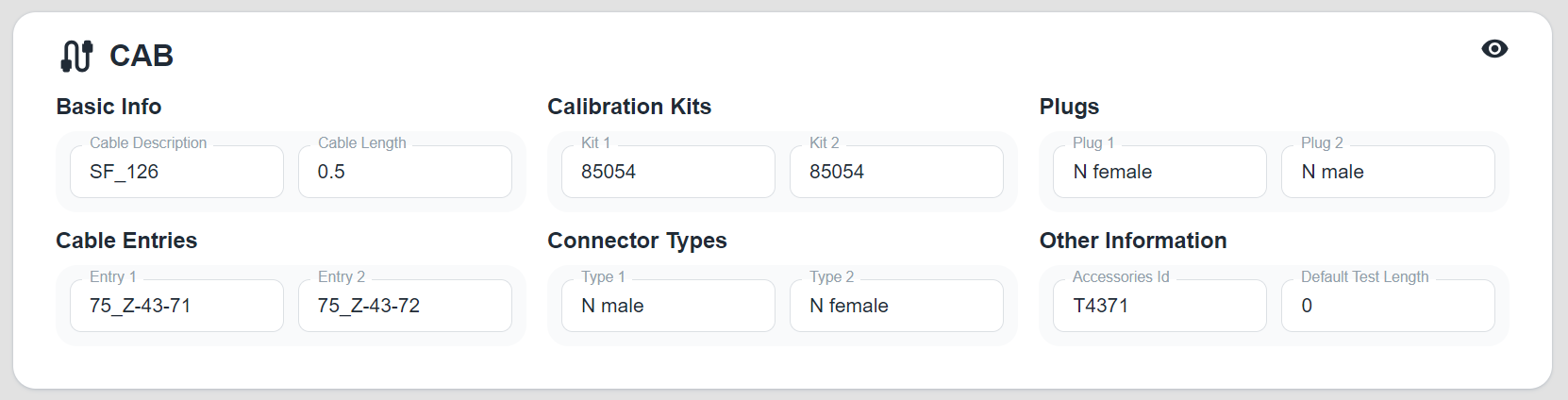Click Entry 1 field 75_Z-43-71
The width and height of the screenshot is (1568, 400).
click(176, 306)
